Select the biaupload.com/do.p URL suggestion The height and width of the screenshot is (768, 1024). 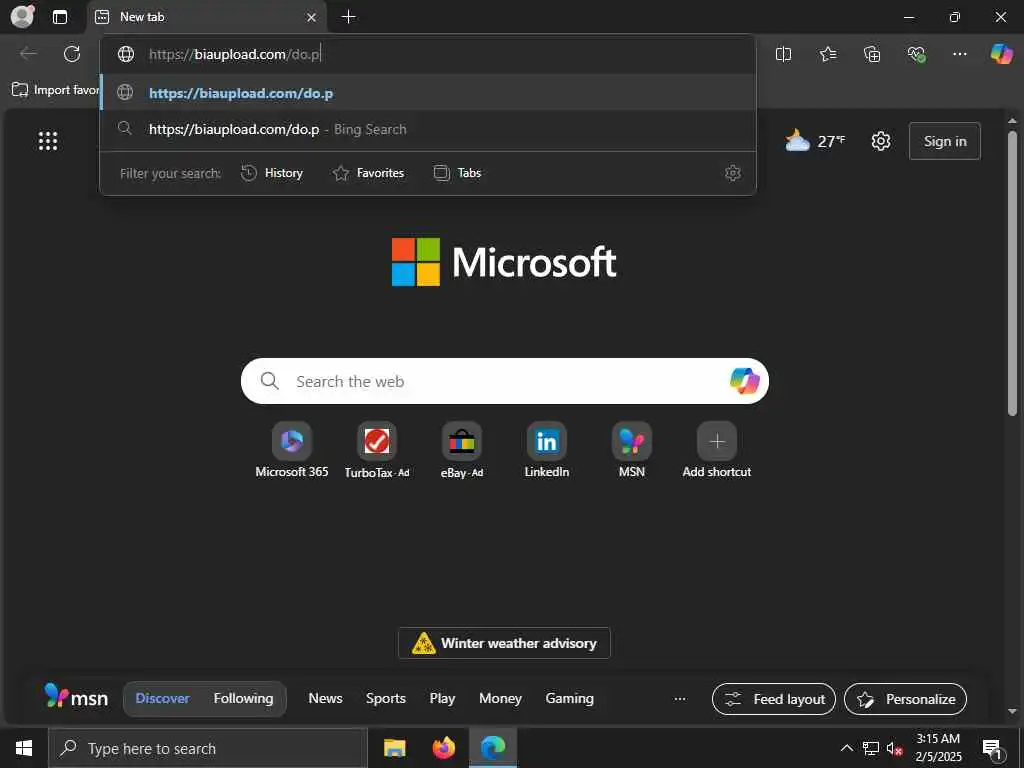[428, 93]
